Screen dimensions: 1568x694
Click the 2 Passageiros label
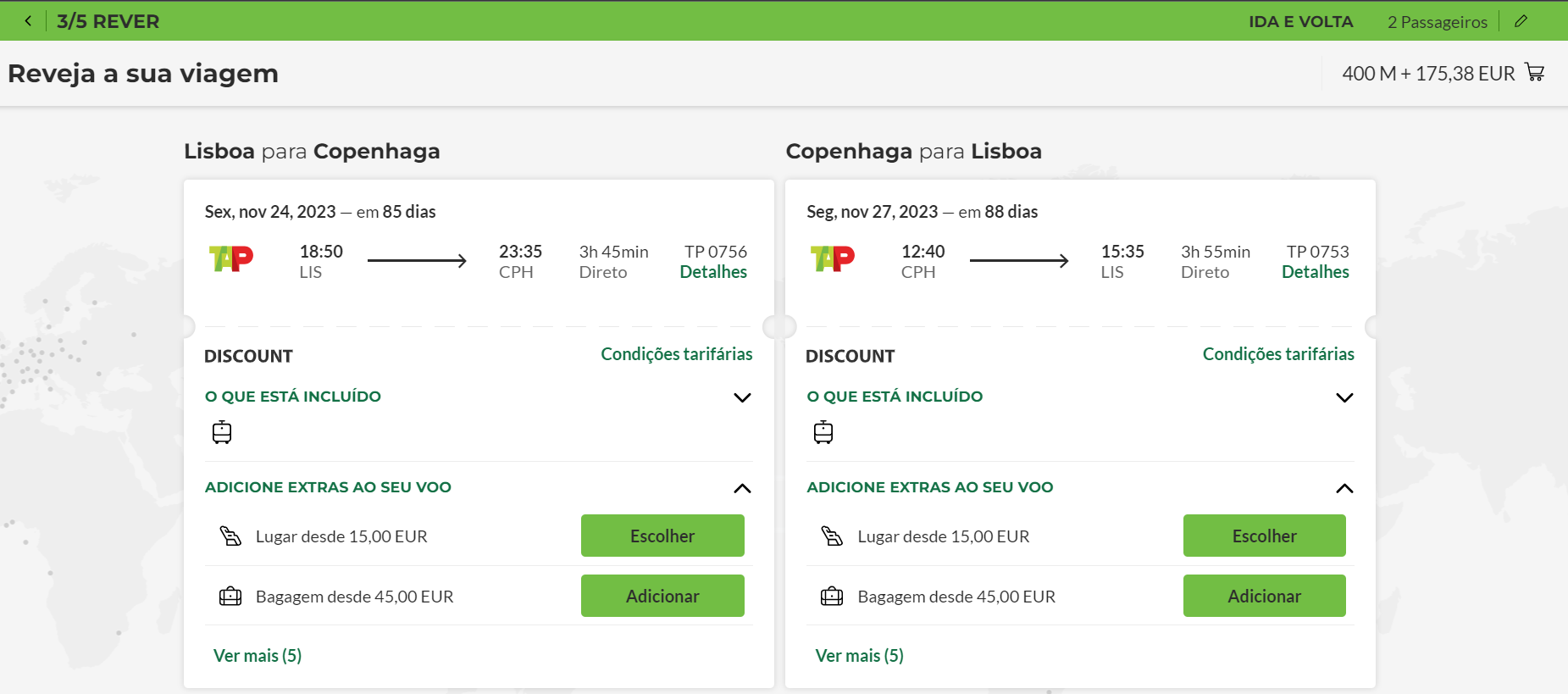(1438, 22)
